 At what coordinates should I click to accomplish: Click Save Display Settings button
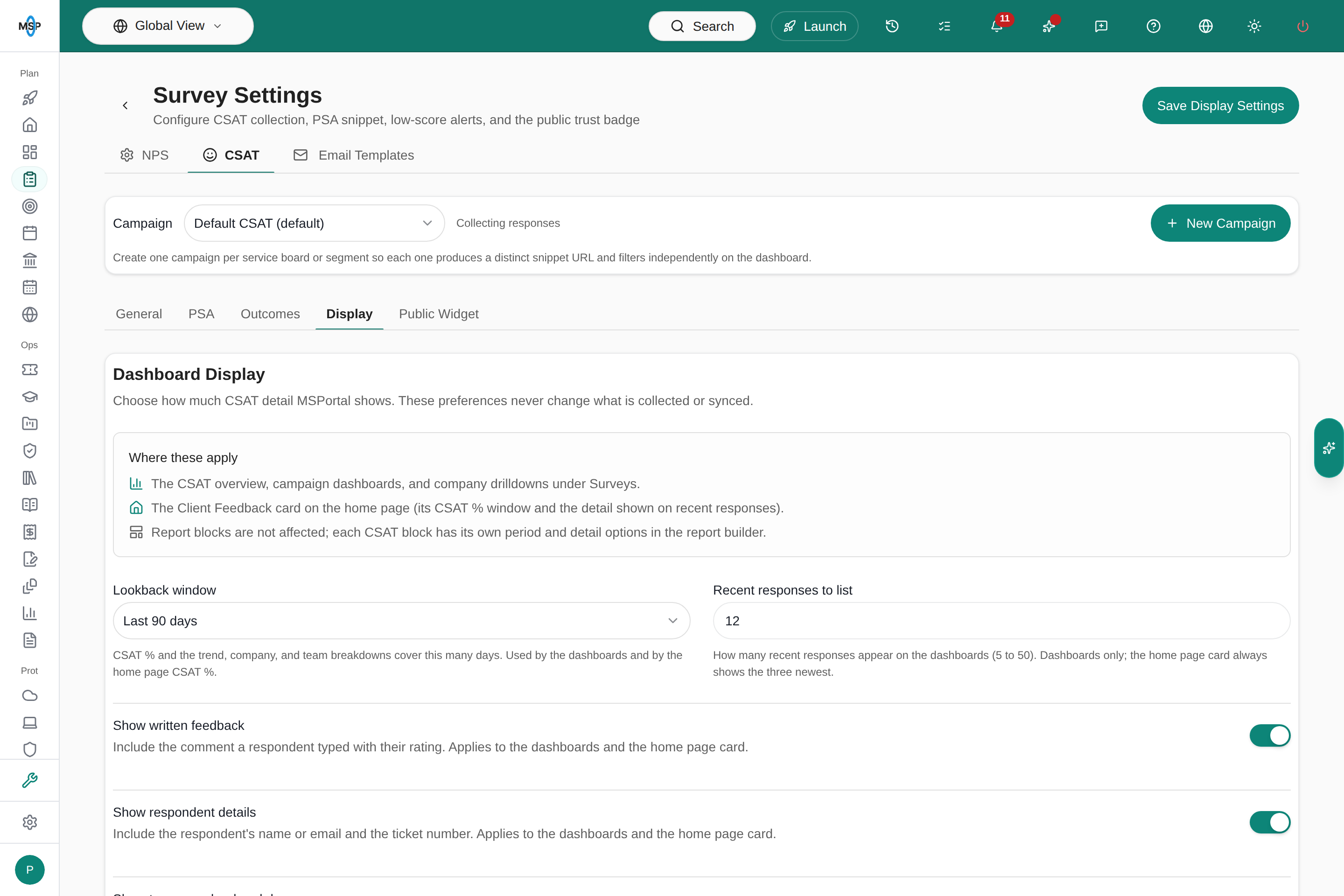1221,106
